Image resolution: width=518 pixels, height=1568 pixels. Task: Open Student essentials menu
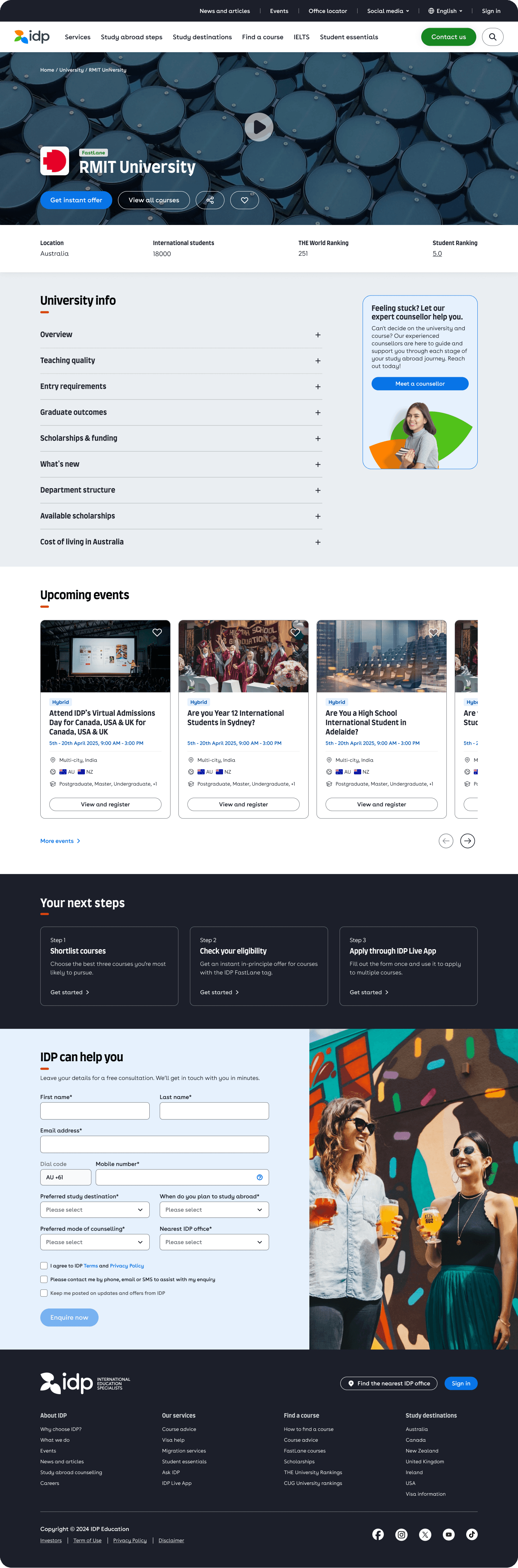click(x=349, y=37)
